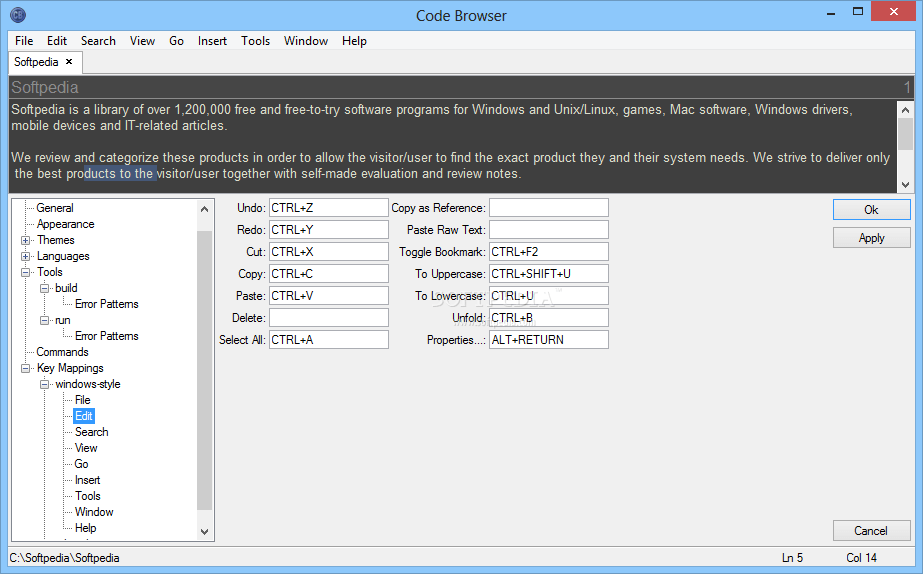
Task: Select View under windows-style key mappings
Action: 86,448
